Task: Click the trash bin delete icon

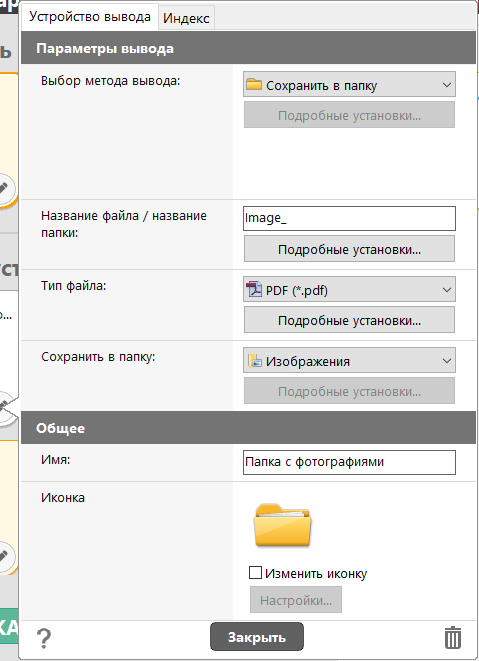Action: 452,637
